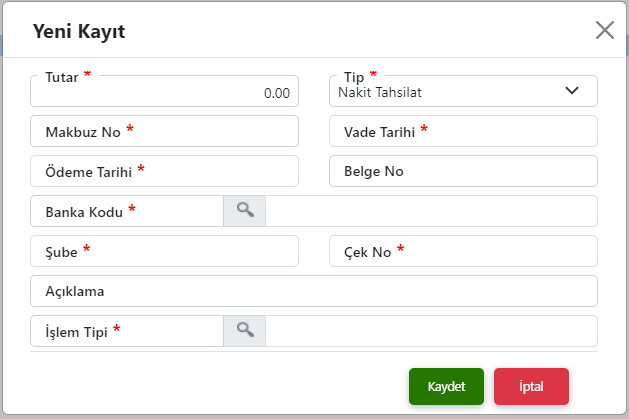Screen dimensions: 629x419
Task: Focus the İşlem Tipi code input
Action: tap(127, 331)
